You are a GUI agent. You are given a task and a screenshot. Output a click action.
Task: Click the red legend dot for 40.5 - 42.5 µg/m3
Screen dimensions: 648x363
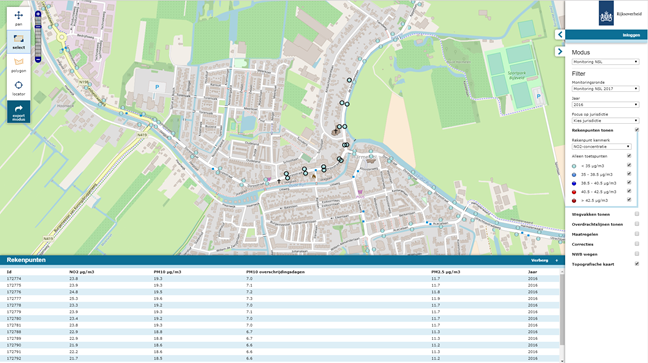(x=574, y=192)
